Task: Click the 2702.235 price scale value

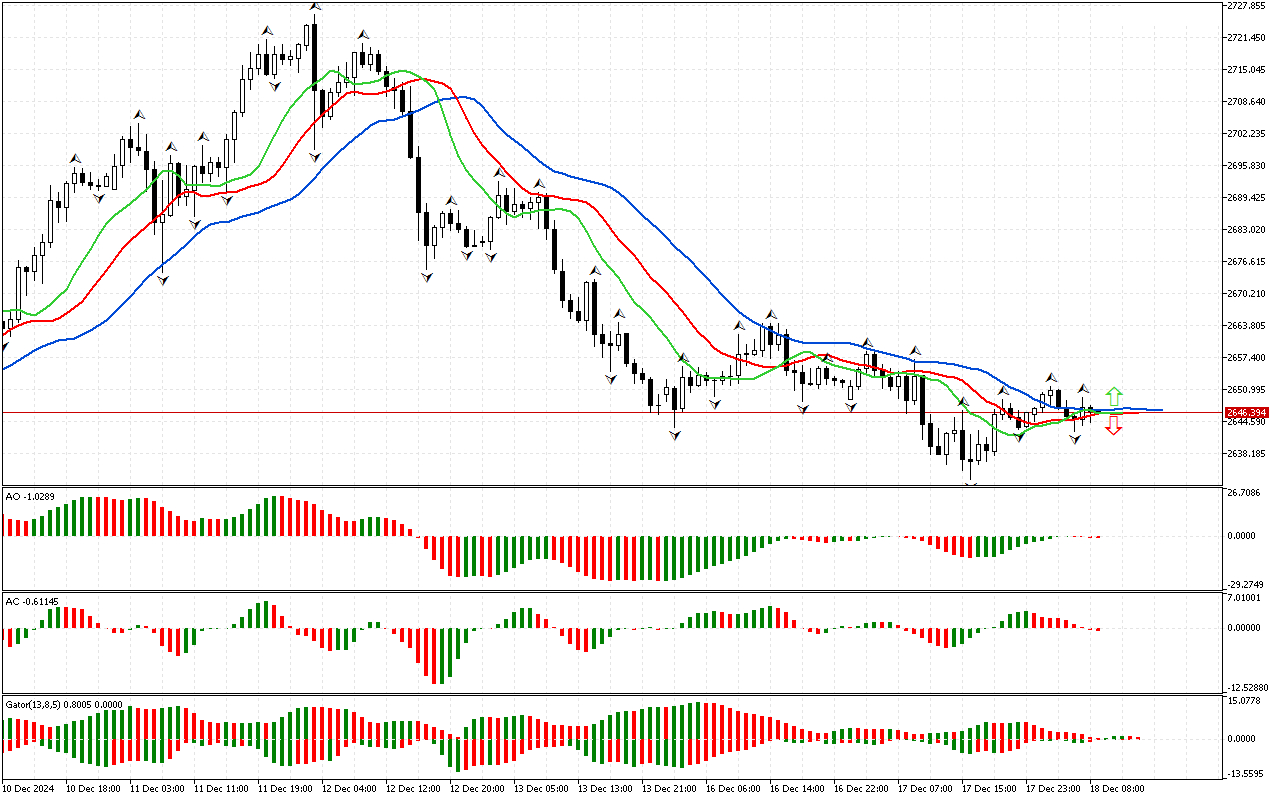Action: tap(1246, 134)
